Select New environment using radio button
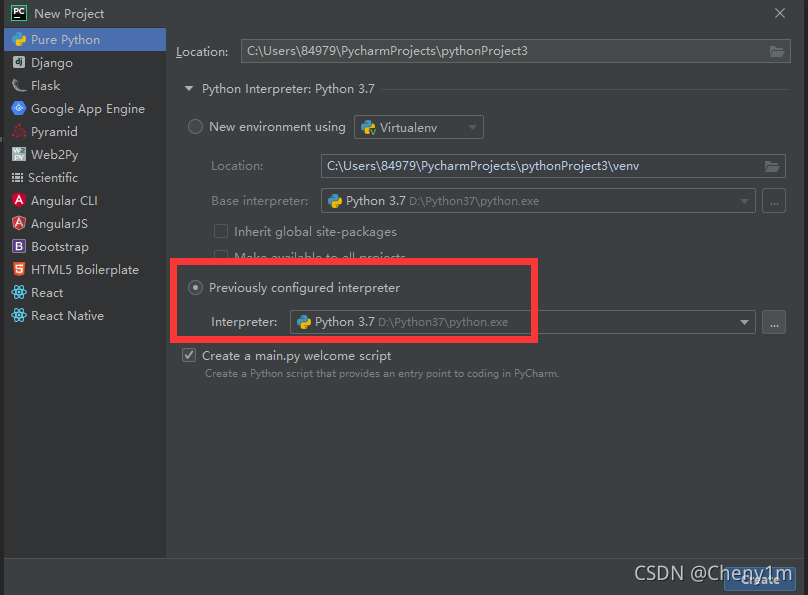808x595 pixels. click(195, 127)
